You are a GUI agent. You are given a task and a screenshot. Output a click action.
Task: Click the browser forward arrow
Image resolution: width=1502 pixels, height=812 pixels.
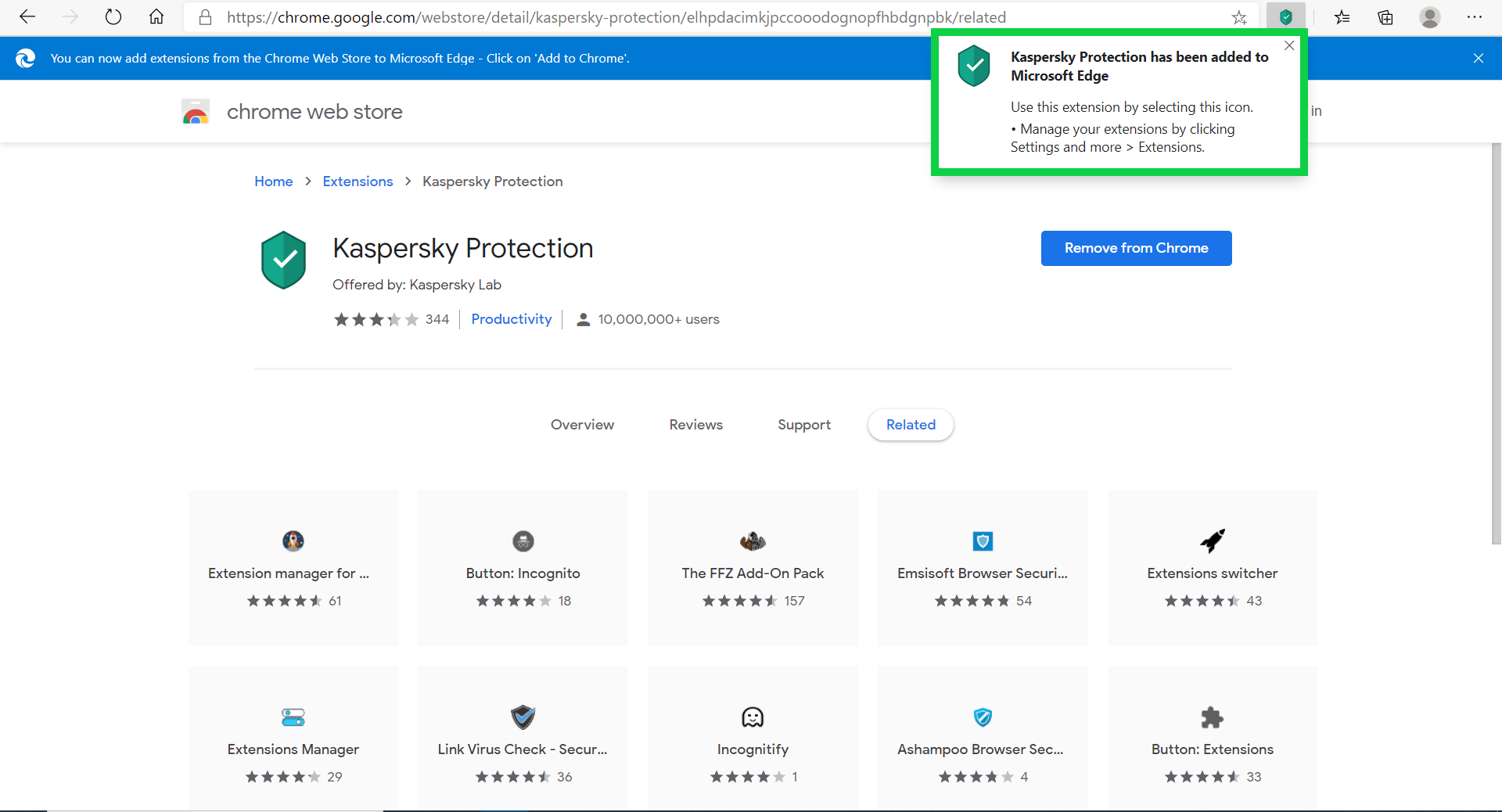tap(70, 16)
